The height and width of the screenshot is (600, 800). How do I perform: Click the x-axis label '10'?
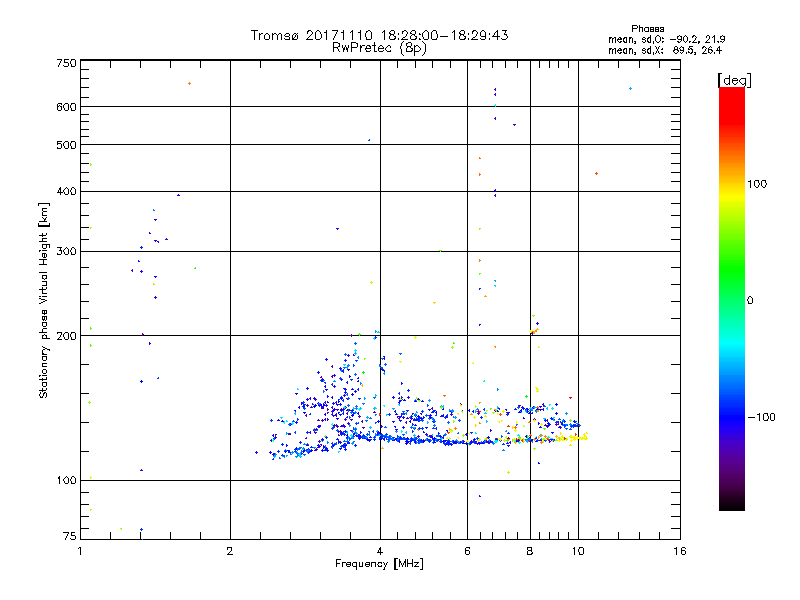tap(578, 551)
